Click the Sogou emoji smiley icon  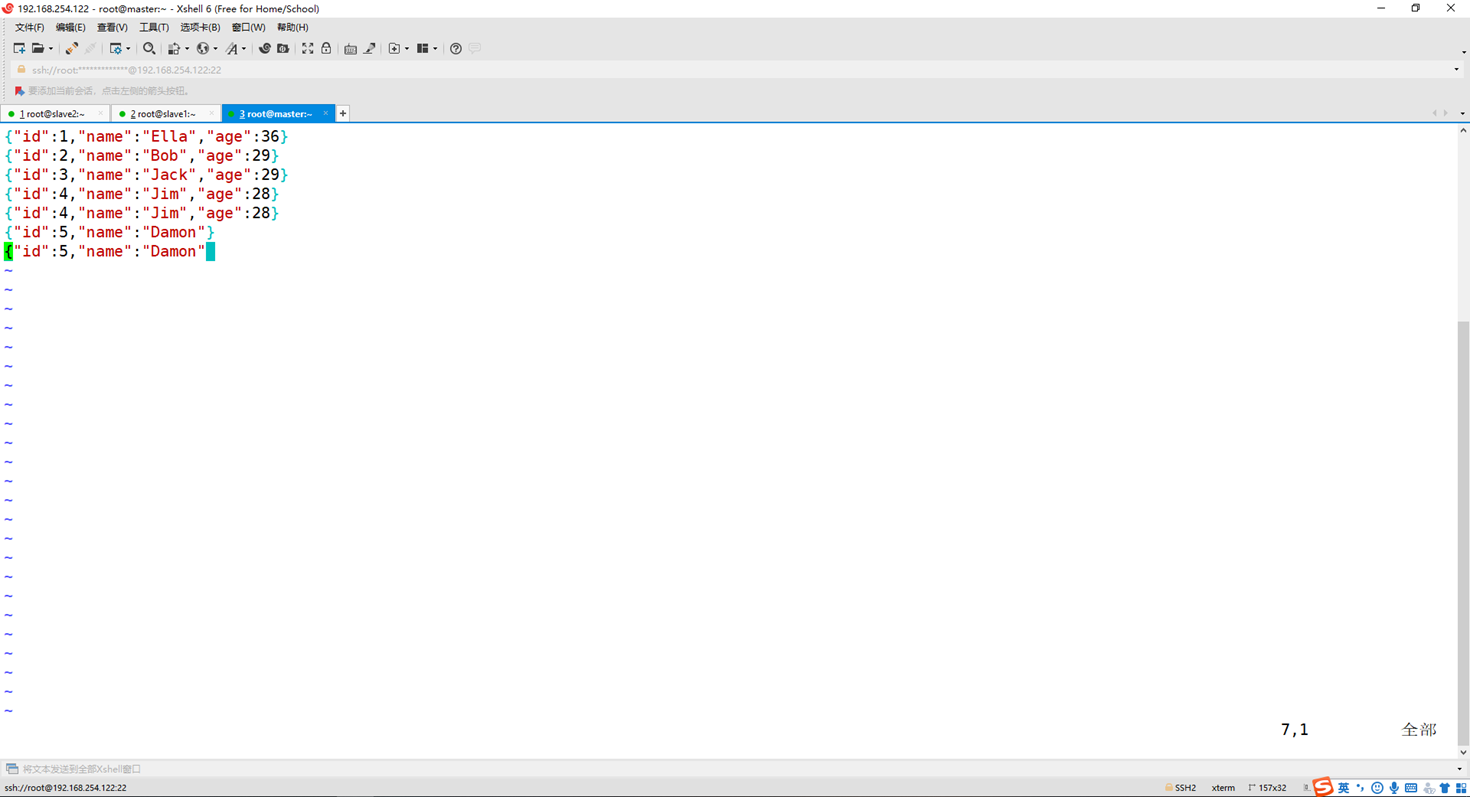click(1377, 788)
